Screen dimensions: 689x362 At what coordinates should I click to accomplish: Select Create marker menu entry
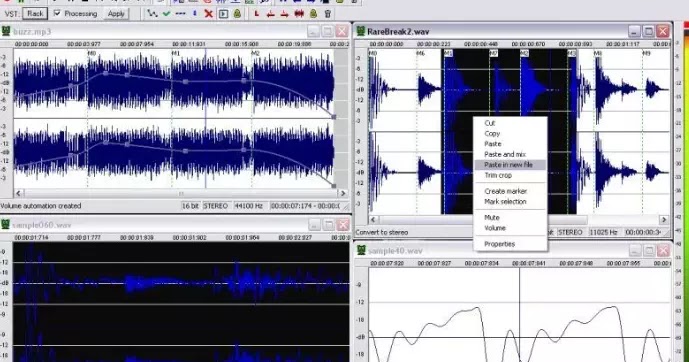click(x=510, y=191)
